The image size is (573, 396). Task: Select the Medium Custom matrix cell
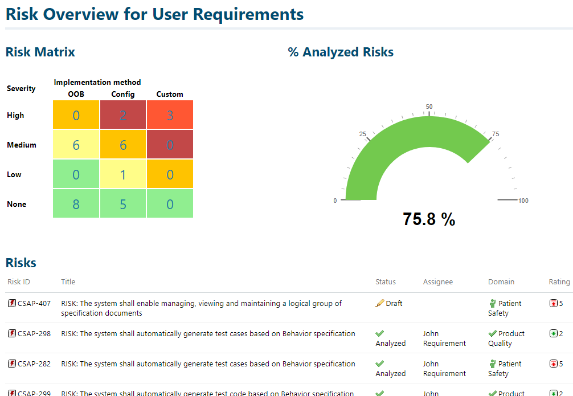[x=170, y=144]
